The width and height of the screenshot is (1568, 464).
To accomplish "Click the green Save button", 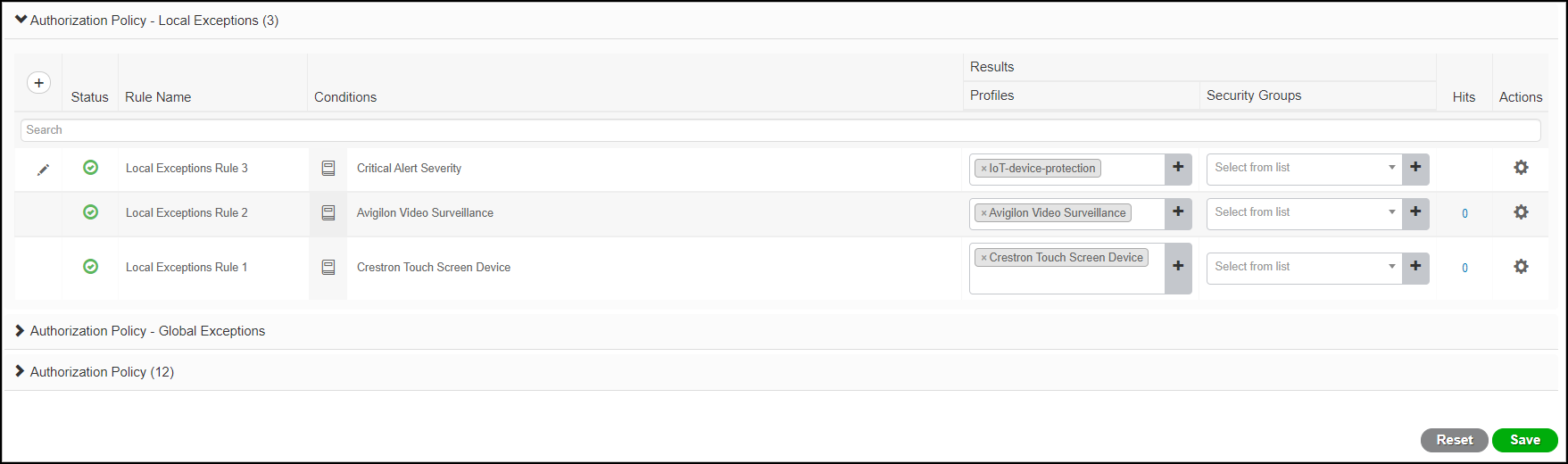I will click(x=1524, y=440).
